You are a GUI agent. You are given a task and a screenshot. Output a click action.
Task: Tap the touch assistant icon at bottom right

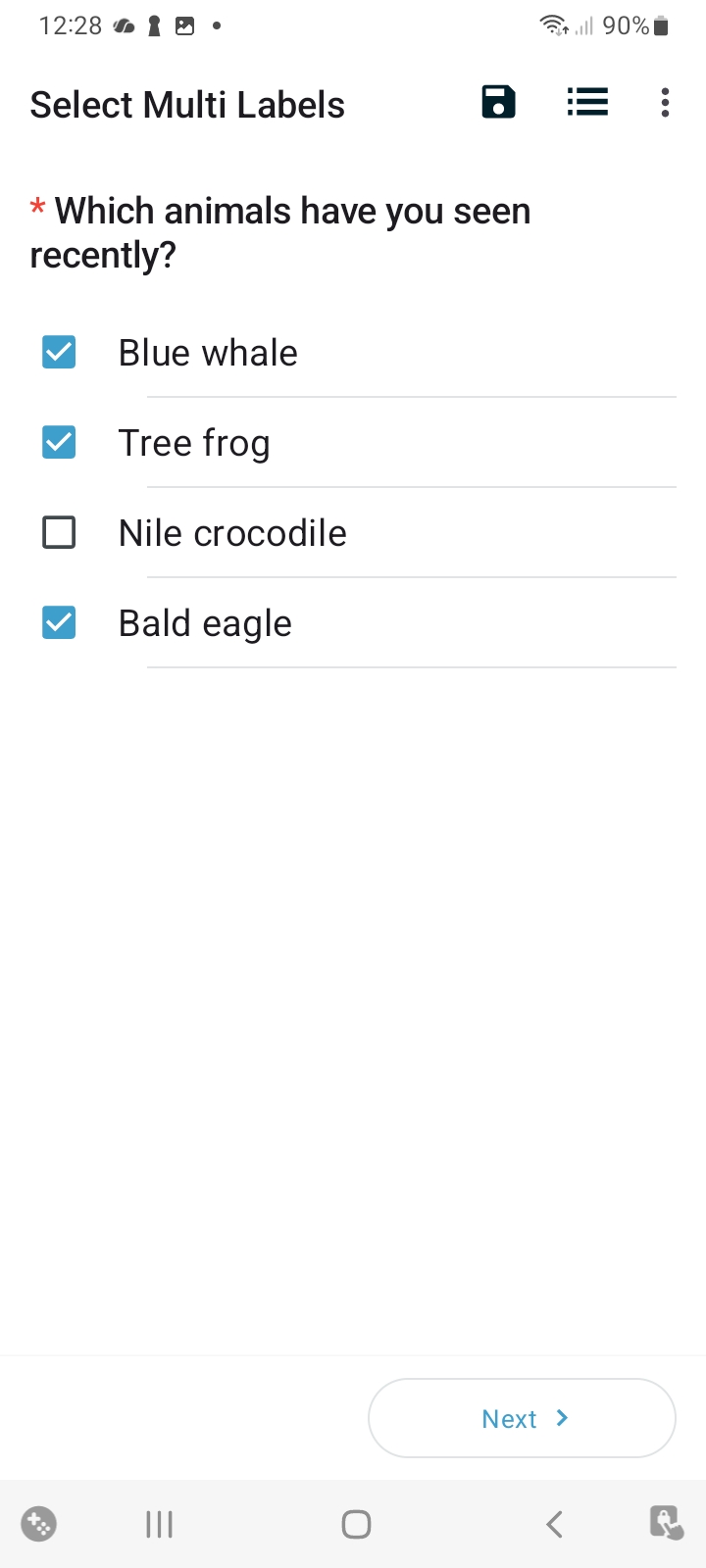pos(667,1523)
